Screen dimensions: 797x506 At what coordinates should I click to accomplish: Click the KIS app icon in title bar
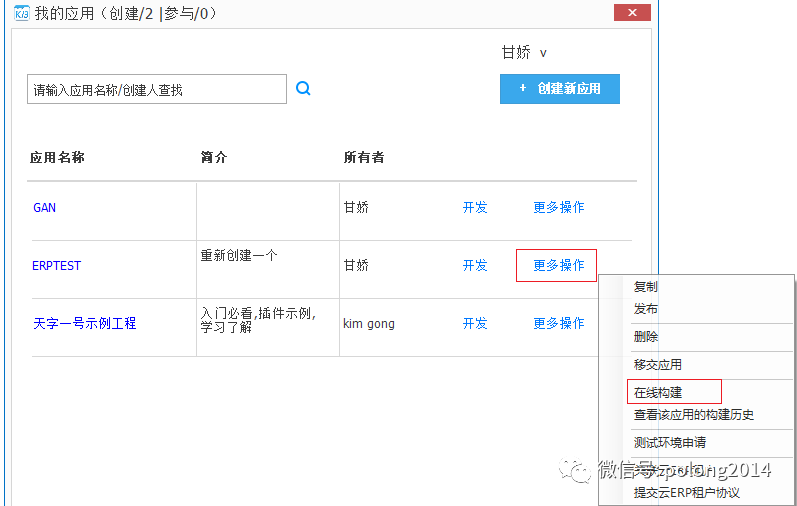(20, 13)
